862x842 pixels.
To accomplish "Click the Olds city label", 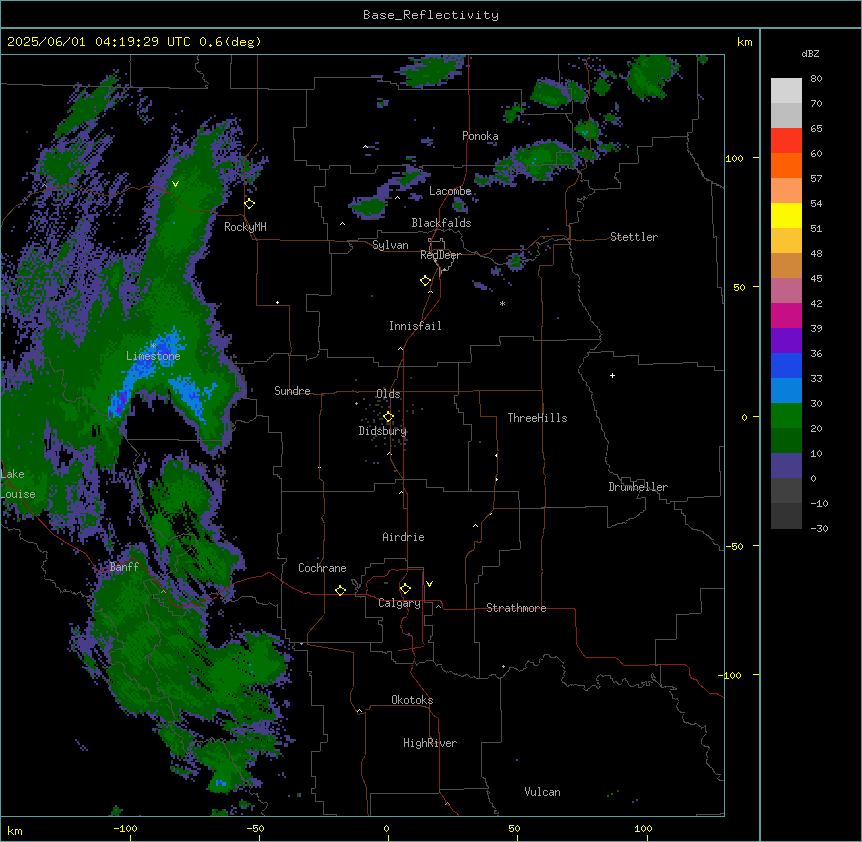I will 388,394.
